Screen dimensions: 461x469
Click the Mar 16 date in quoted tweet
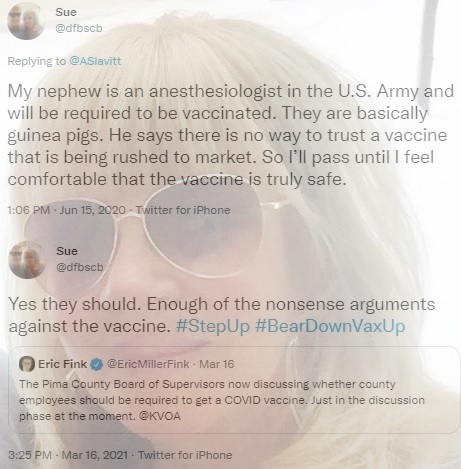click(x=217, y=364)
